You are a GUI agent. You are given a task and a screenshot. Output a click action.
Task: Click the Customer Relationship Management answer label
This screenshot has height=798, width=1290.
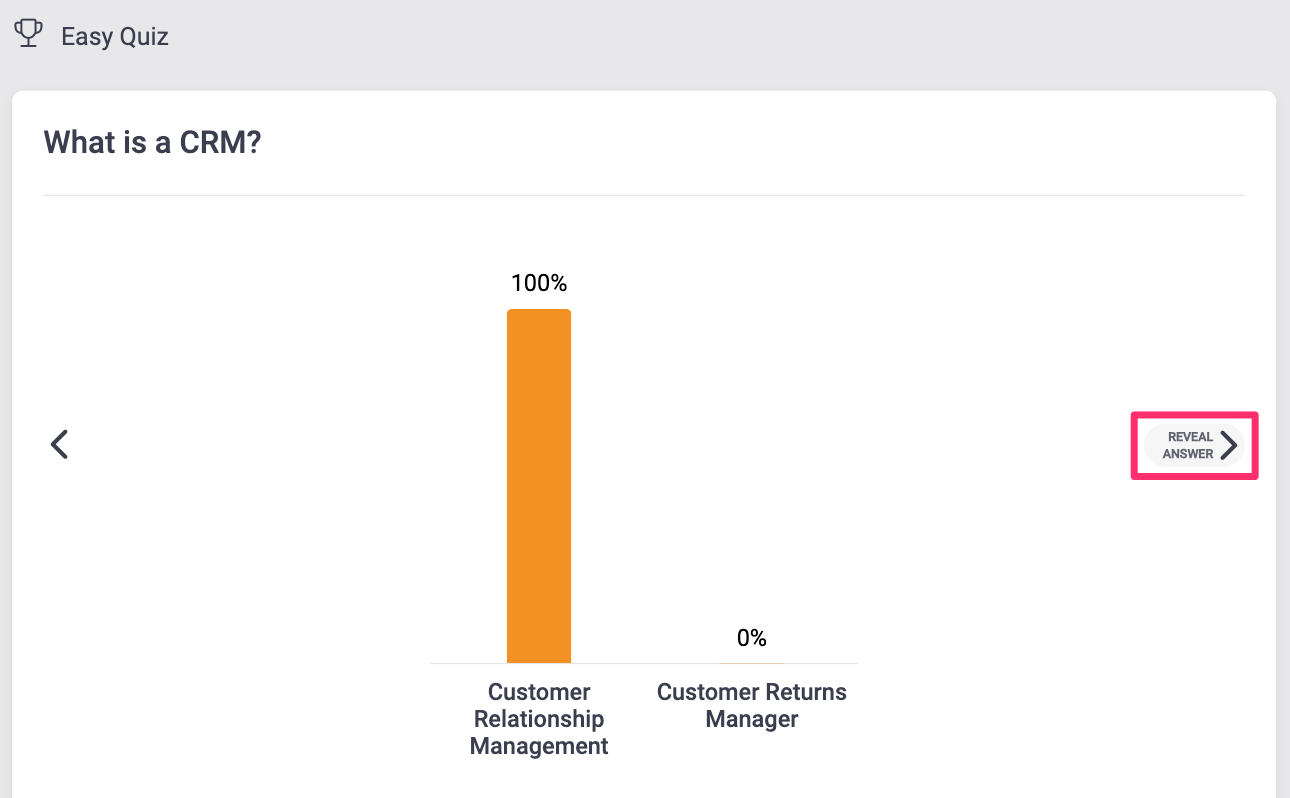(x=539, y=719)
